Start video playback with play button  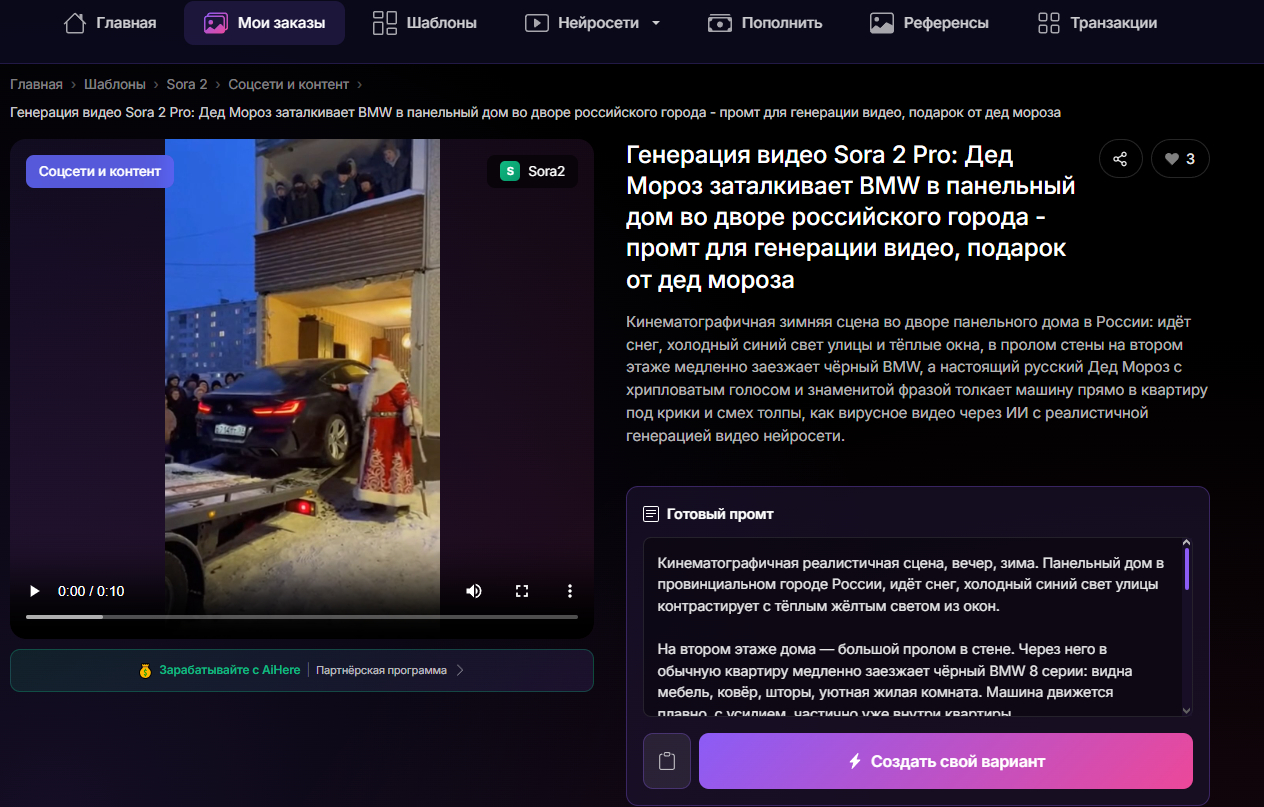34,591
